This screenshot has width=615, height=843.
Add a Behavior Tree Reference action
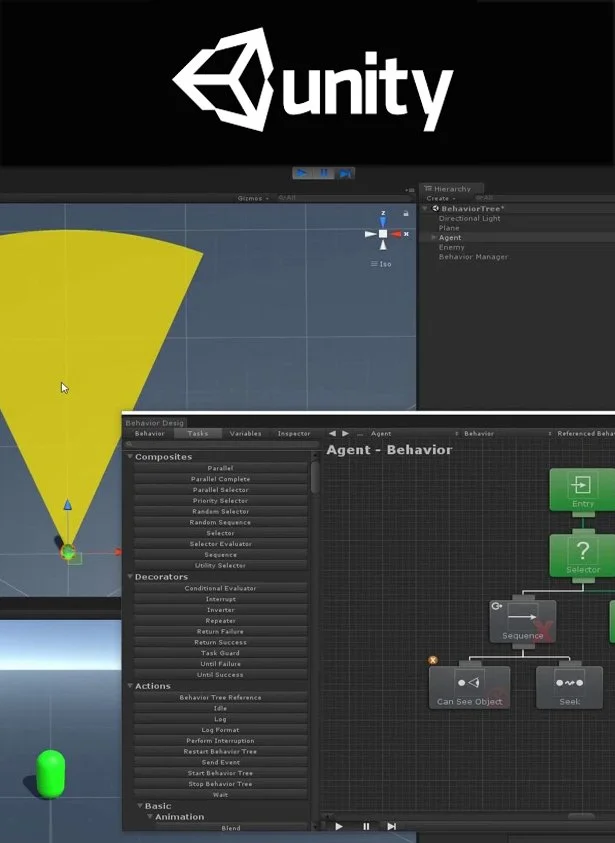pos(220,697)
